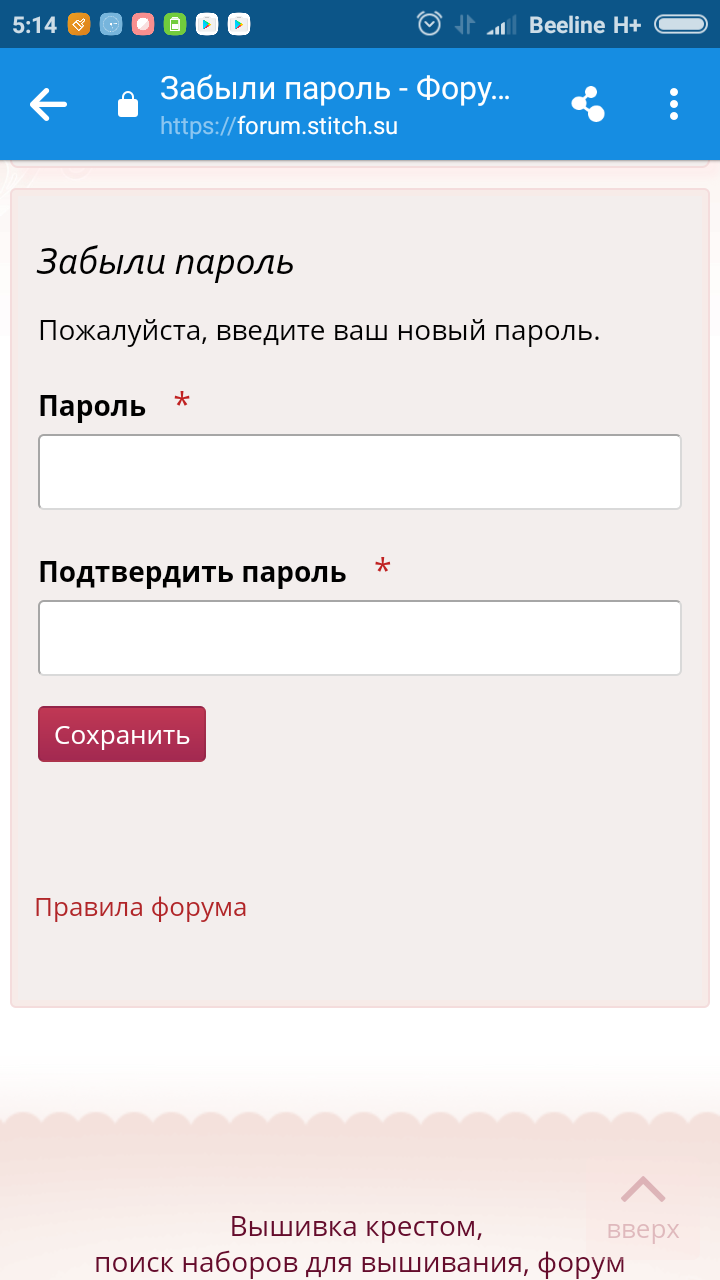Open the Правила форума link
720x1280 pixels.
pyautogui.click(x=141, y=907)
